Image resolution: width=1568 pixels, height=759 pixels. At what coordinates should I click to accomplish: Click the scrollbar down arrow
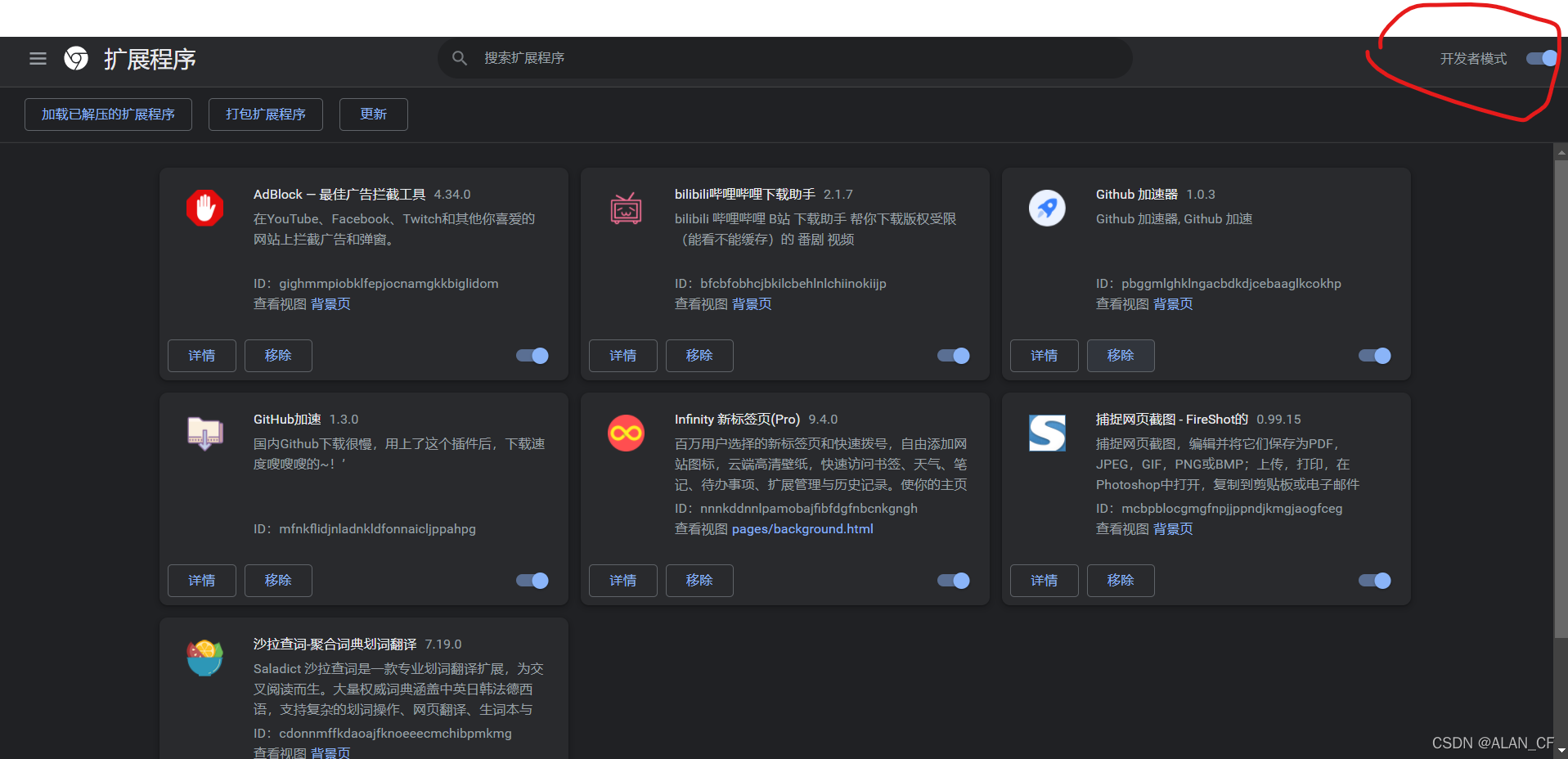point(1560,751)
